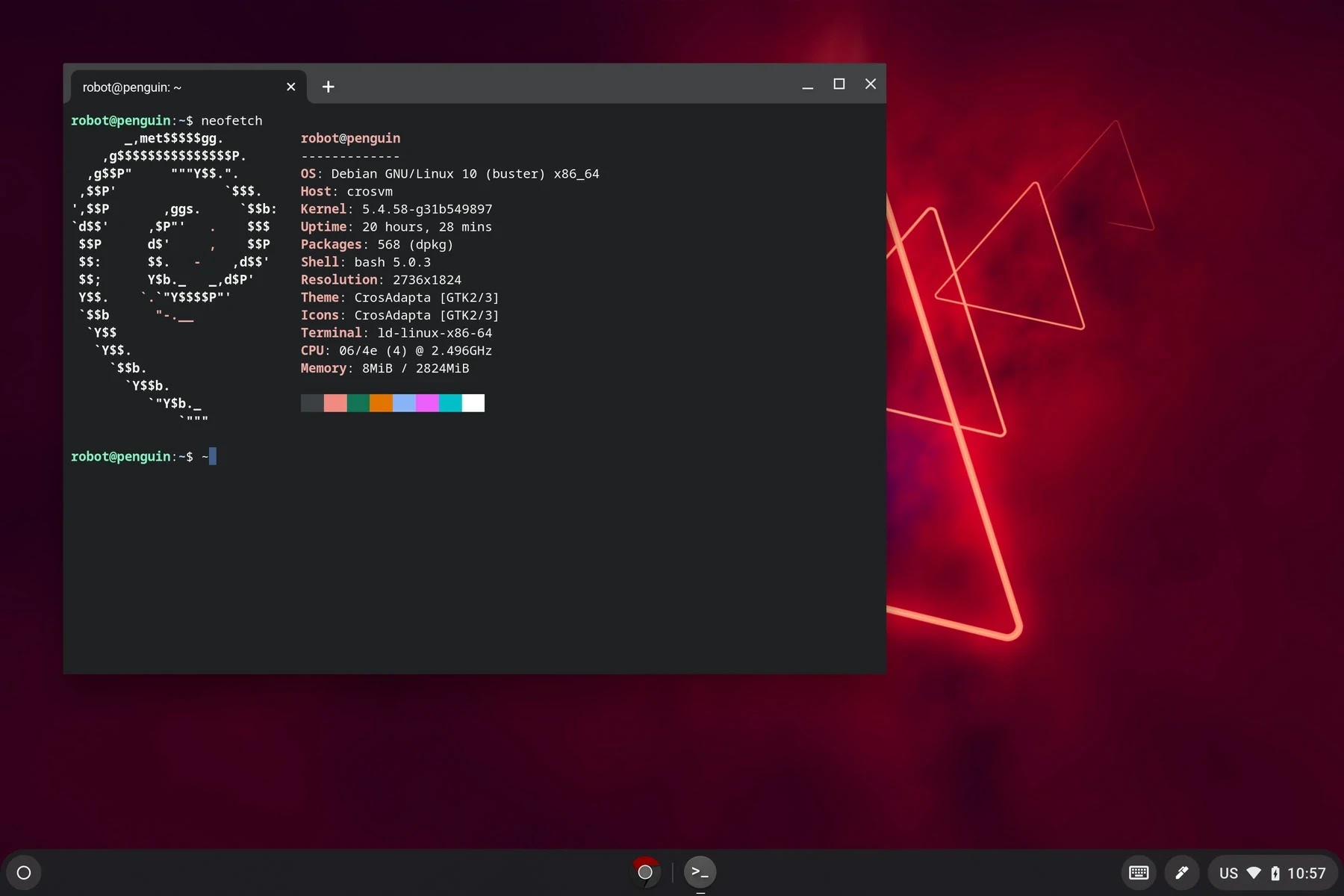Click the teal swatch in the neofetch palette
1344x896 pixels.
(x=451, y=403)
